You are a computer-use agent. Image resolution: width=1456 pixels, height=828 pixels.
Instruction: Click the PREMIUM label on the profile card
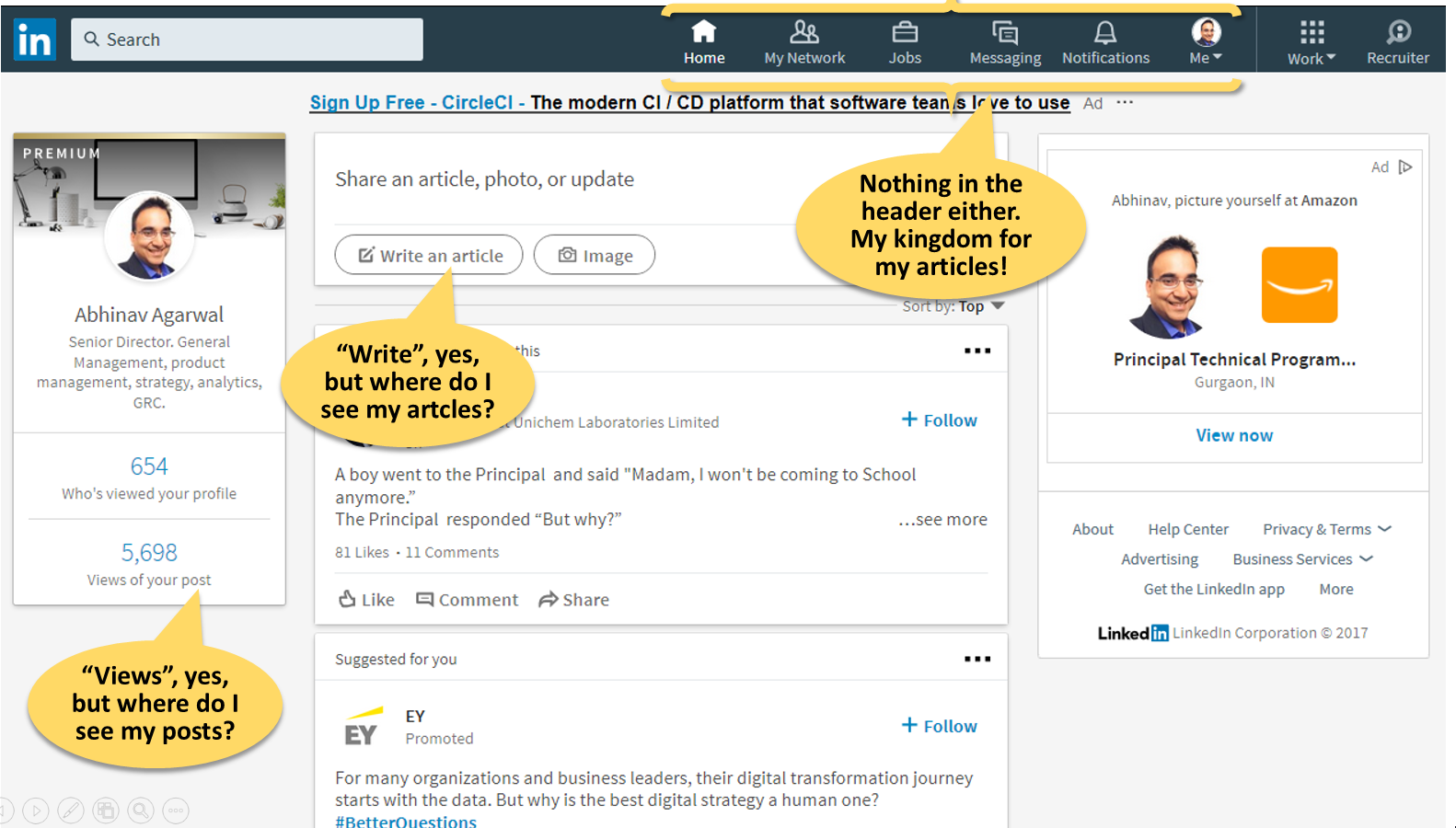point(62,154)
